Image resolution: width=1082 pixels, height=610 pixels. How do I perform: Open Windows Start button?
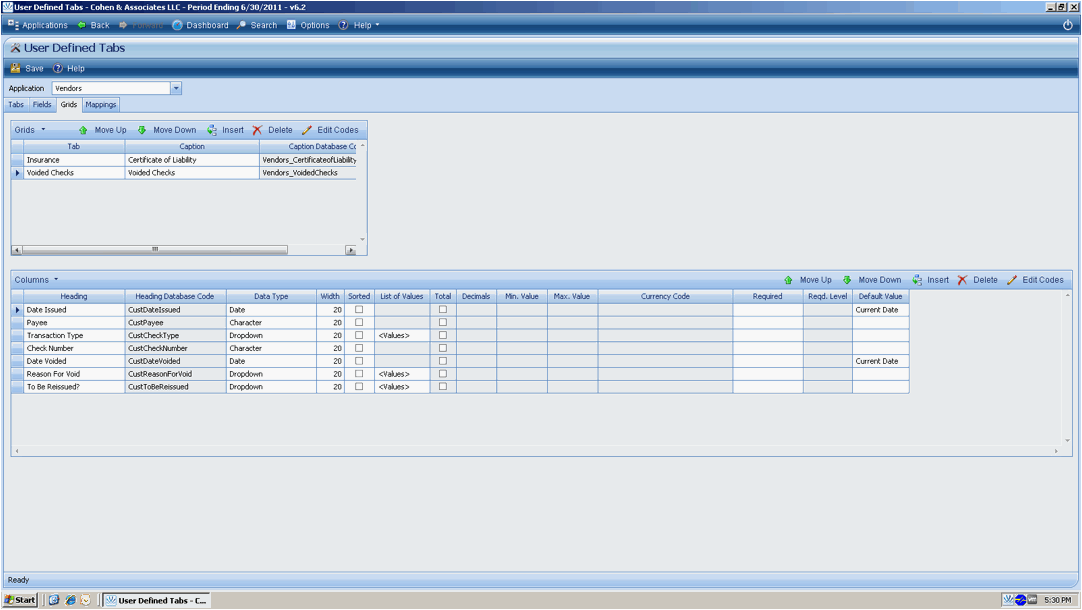20,600
